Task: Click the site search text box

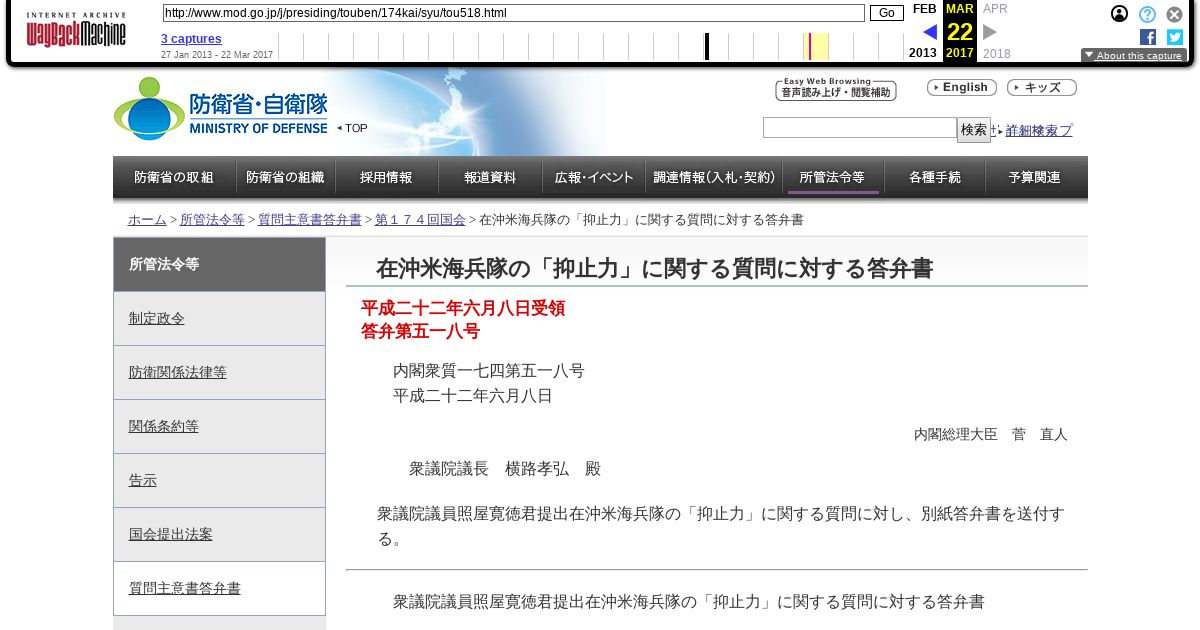Action: pyautogui.click(x=860, y=128)
